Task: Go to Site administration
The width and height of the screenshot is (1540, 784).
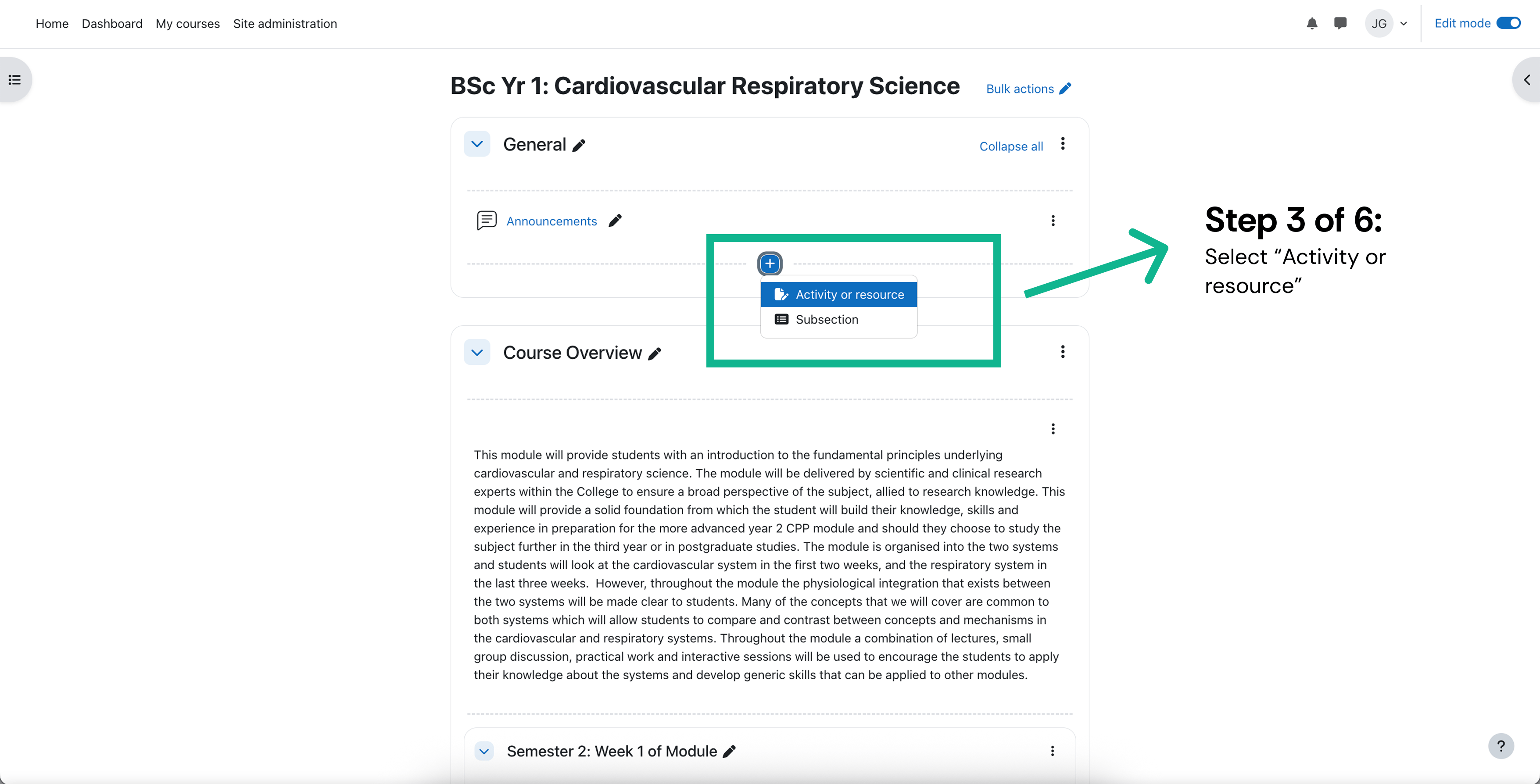Action: [285, 23]
